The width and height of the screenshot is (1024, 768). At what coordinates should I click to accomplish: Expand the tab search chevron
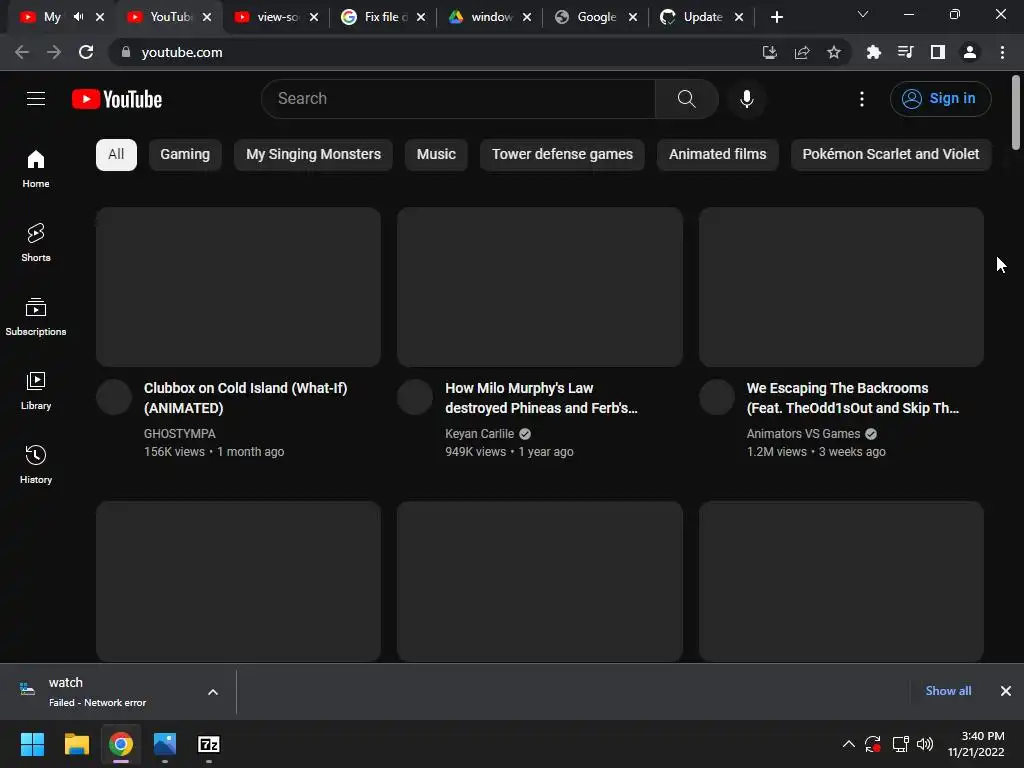tap(863, 14)
